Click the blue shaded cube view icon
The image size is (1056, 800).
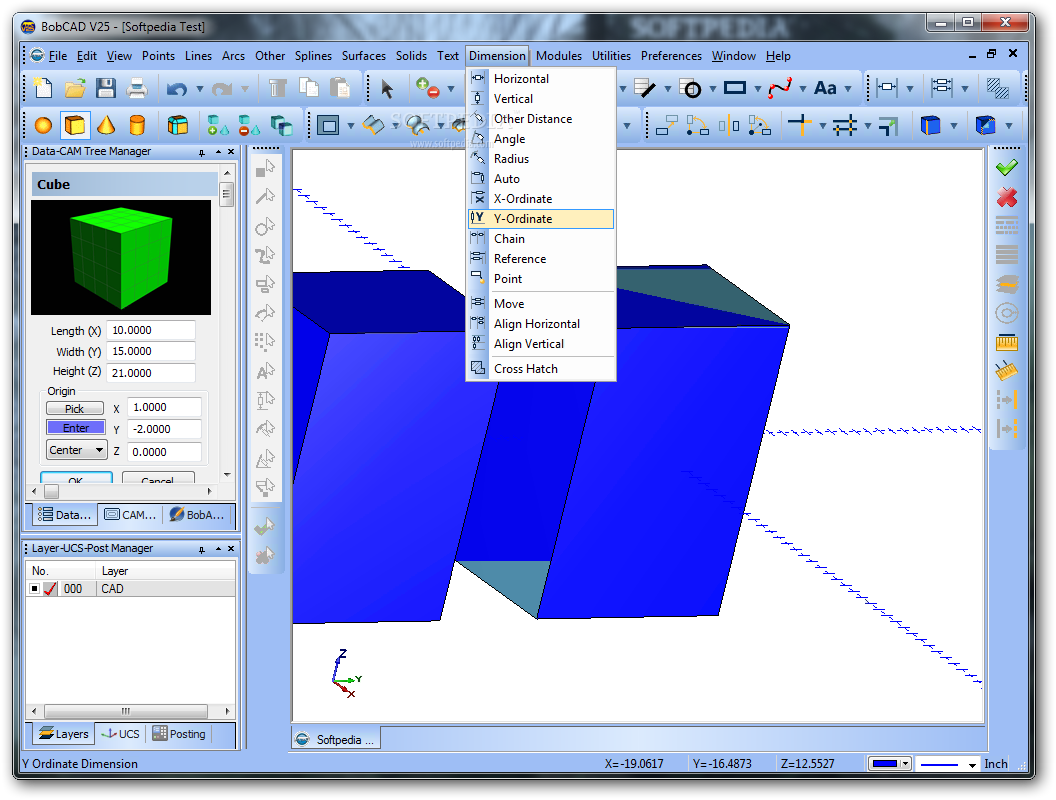coord(930,125)
